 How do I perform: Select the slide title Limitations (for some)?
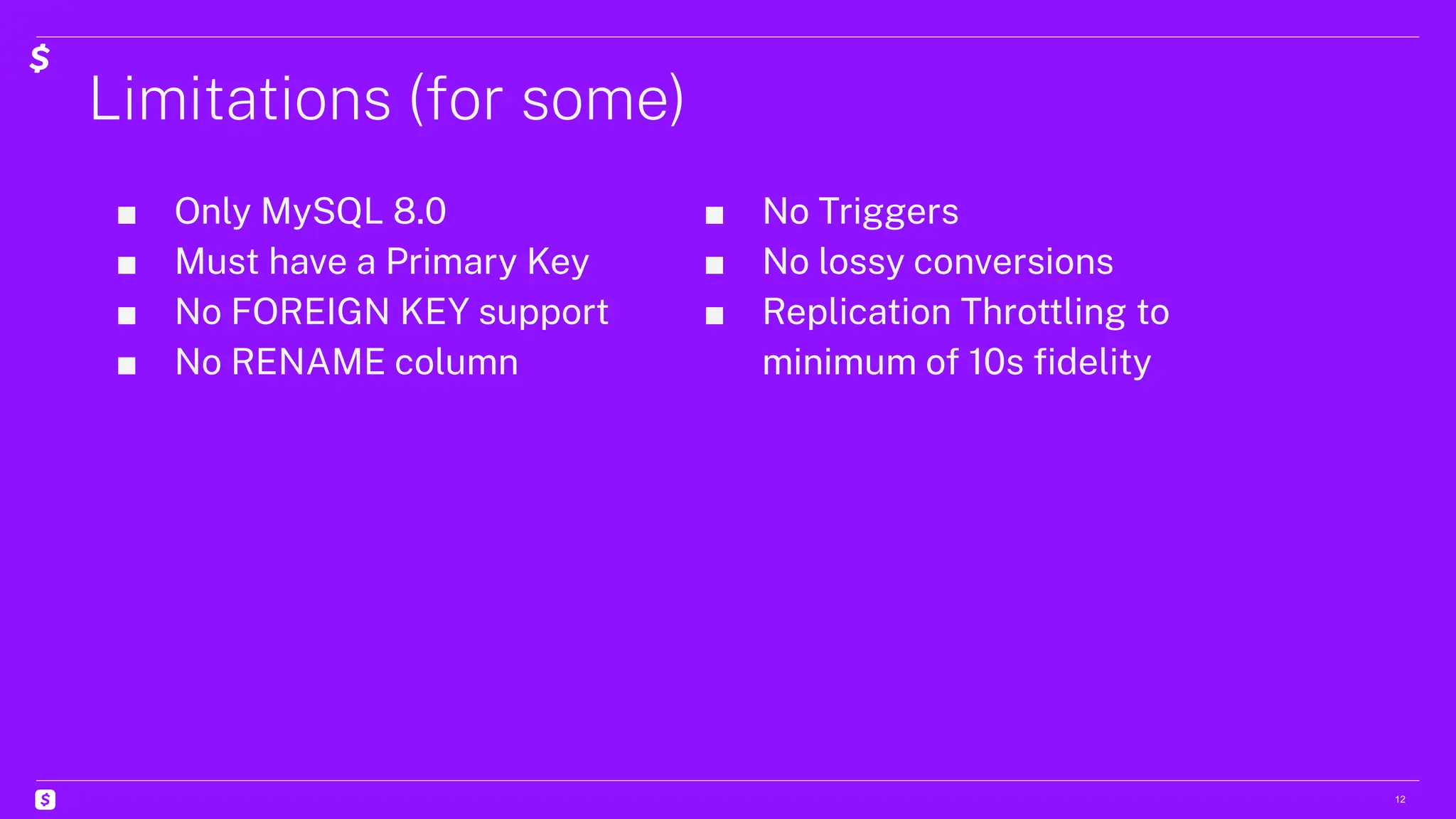click(387, 99)
